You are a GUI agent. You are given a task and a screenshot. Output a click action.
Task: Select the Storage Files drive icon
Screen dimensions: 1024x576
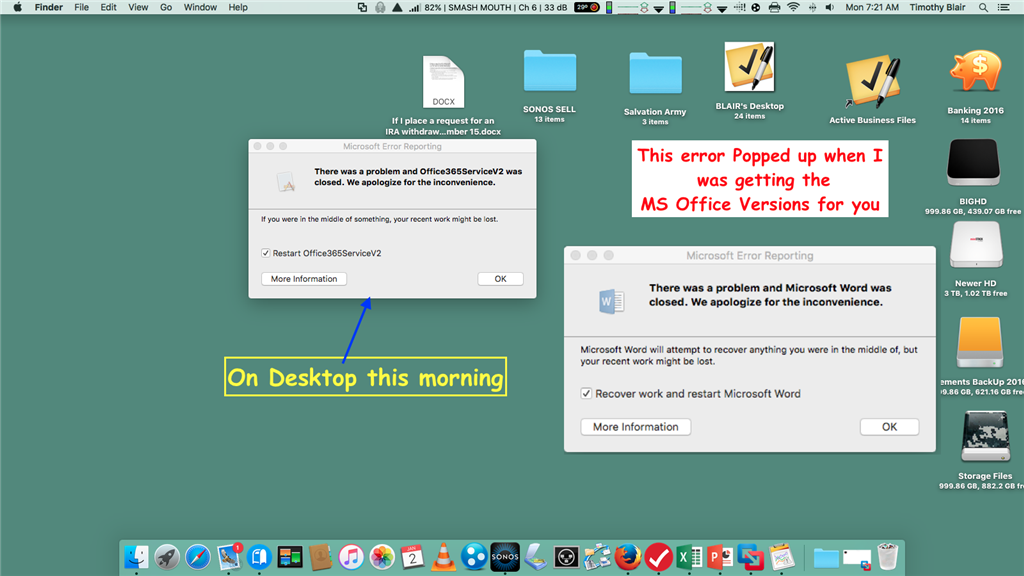point(985,436)
